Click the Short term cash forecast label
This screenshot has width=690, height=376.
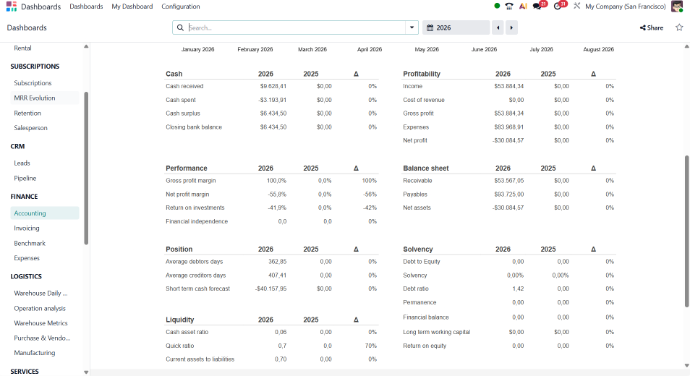pyautogui.click(x=198, y=289)
